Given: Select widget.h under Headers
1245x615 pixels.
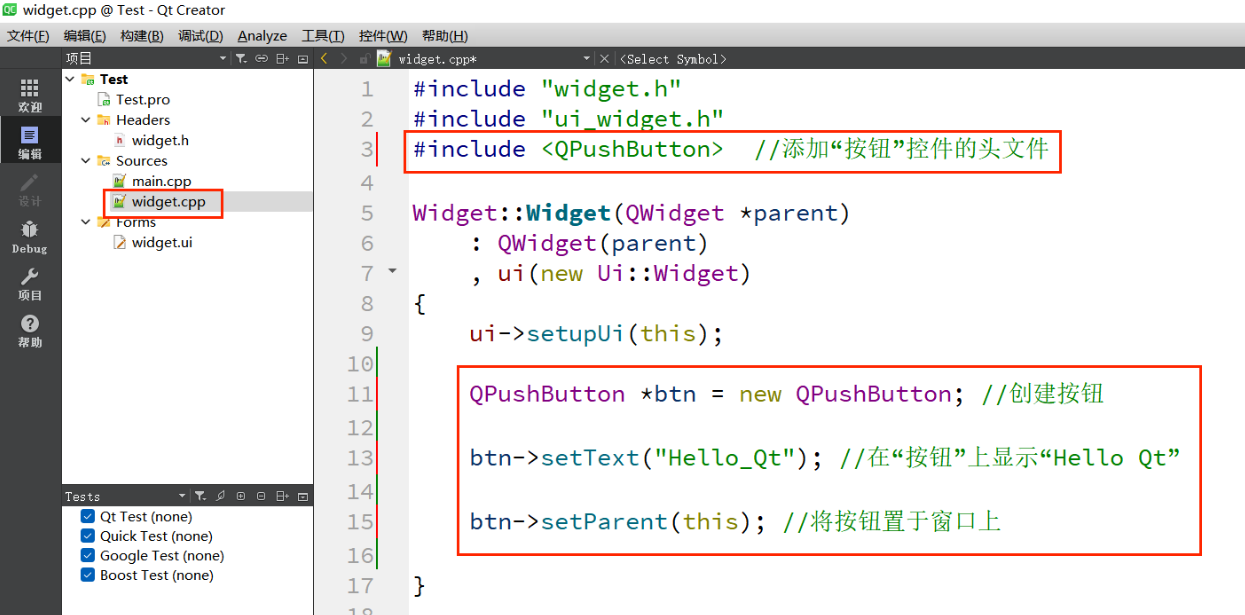Looking at the screenshot, I should (x=160, y=141).
